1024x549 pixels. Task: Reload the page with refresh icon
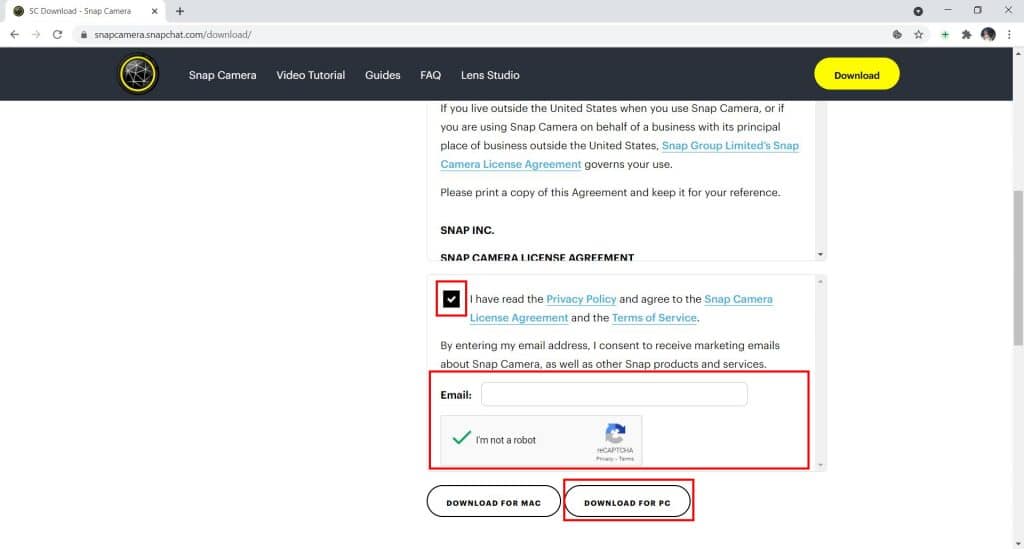point(57,35)
